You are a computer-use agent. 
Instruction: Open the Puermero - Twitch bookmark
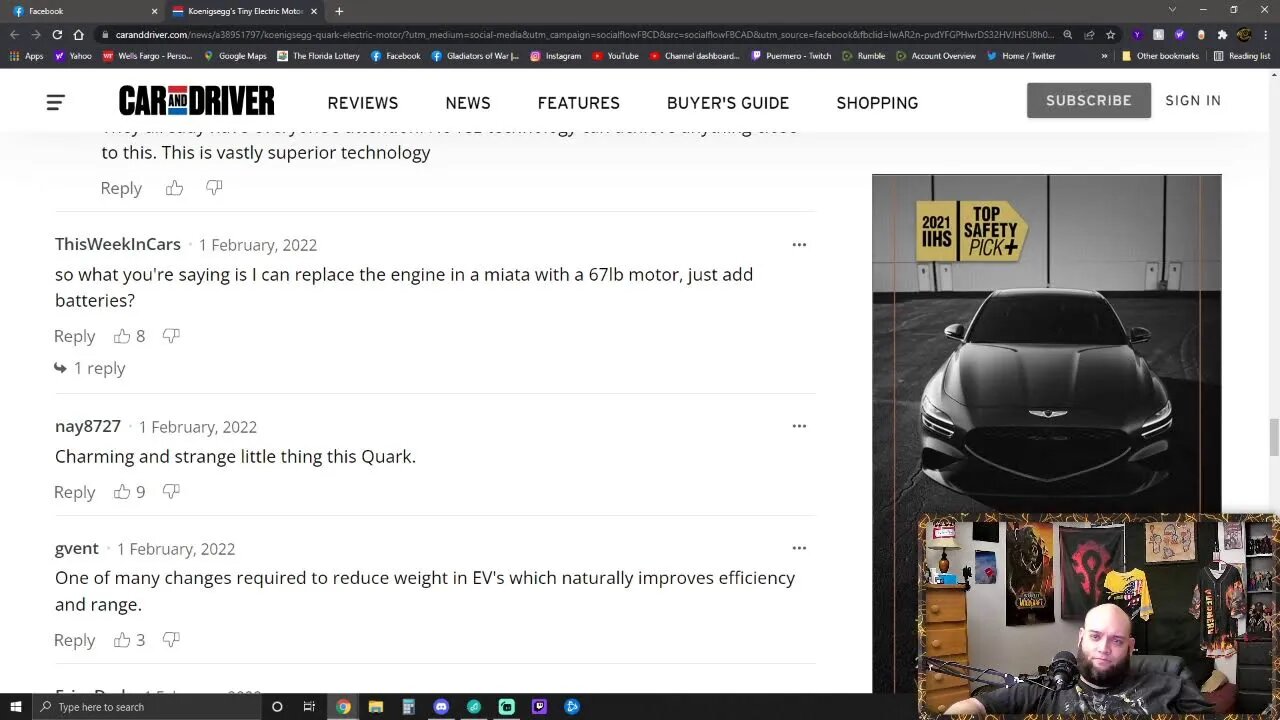[x=792, y=56]
